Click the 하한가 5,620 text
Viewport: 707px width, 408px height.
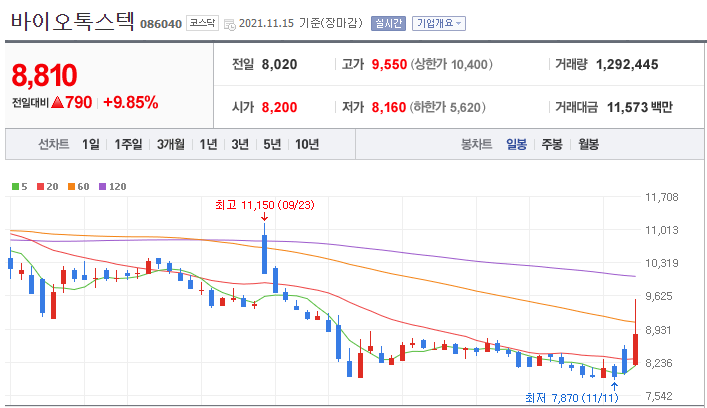tap(447, 107)
